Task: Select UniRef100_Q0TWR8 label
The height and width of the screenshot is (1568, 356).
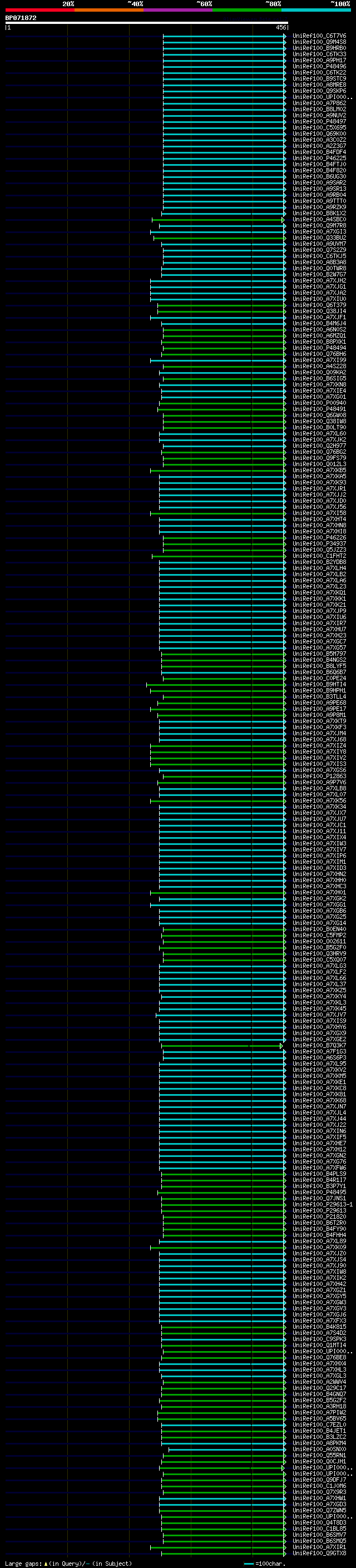Action: [319, 269]
